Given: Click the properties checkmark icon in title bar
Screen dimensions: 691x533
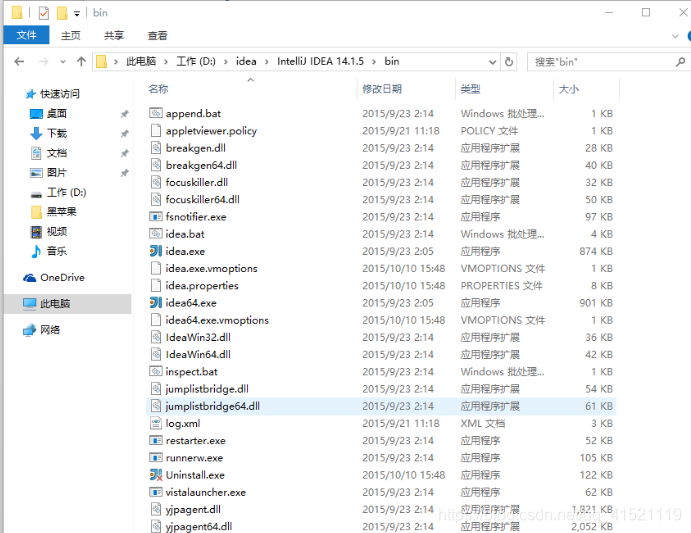Looking at the screenshot, I should point(44,13).
